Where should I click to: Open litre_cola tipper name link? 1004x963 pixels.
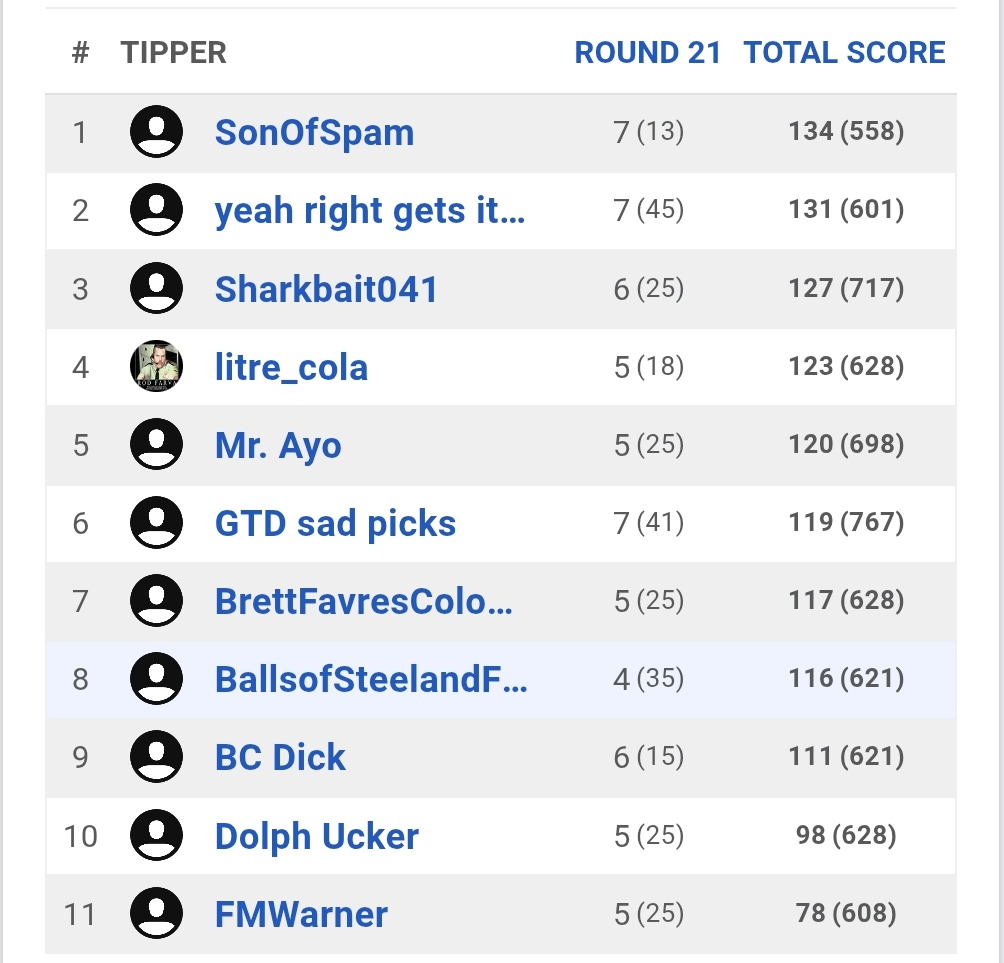coord(291,368)
